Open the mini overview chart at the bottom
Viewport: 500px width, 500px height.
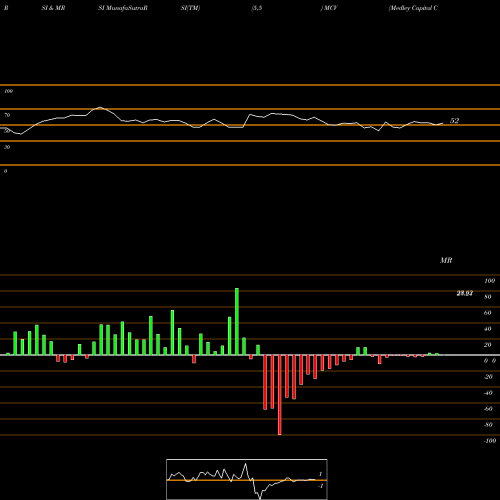(247, 479)
